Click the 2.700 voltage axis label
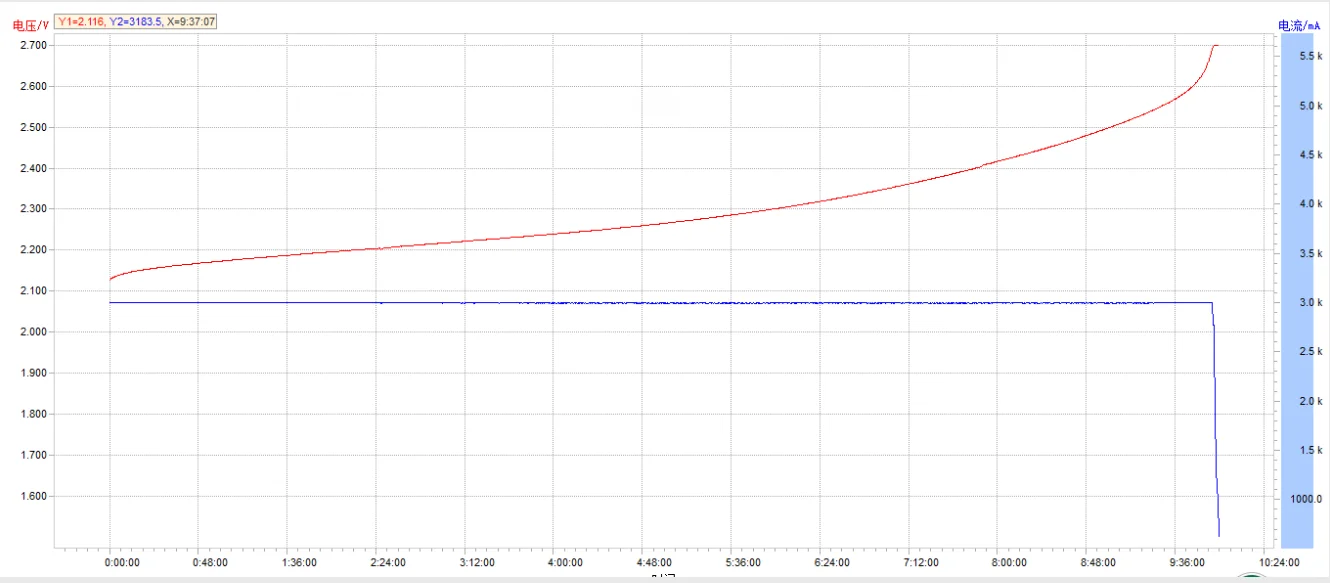 [x=33, y=45]
